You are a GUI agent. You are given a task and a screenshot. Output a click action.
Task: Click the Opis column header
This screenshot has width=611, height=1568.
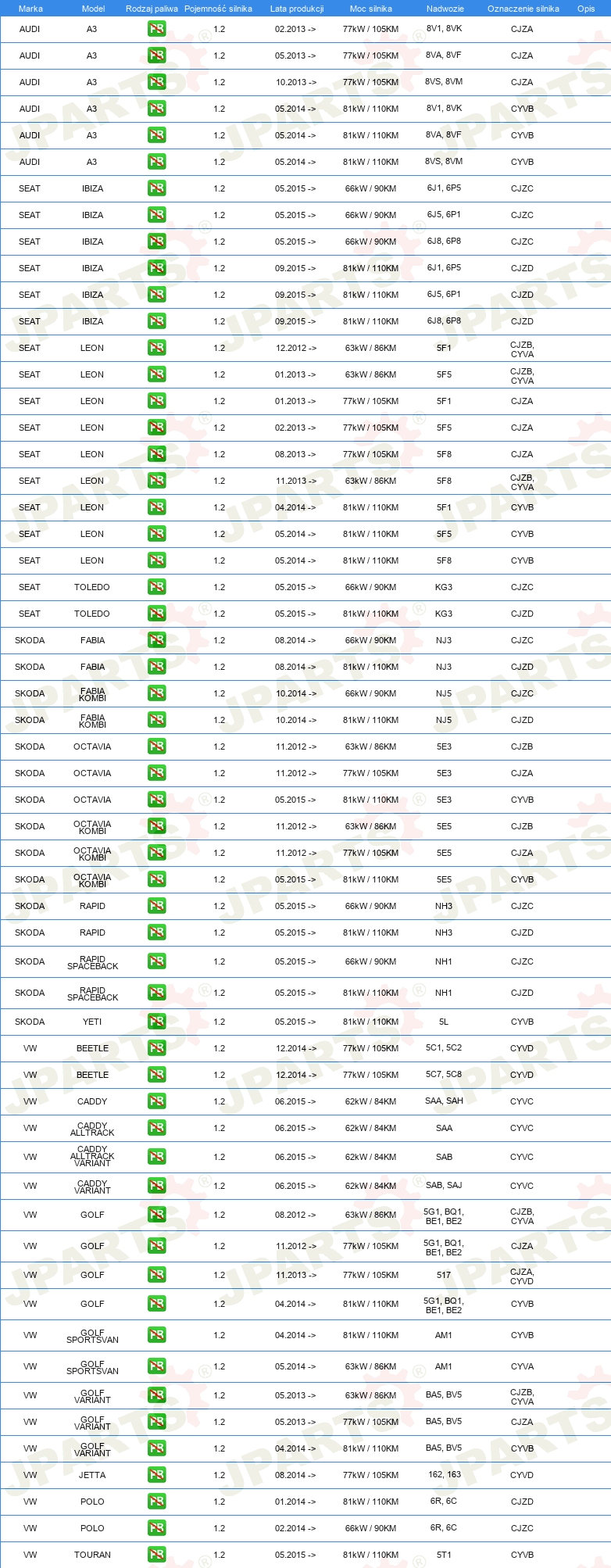pyautogui.click(x=586, y=9)
